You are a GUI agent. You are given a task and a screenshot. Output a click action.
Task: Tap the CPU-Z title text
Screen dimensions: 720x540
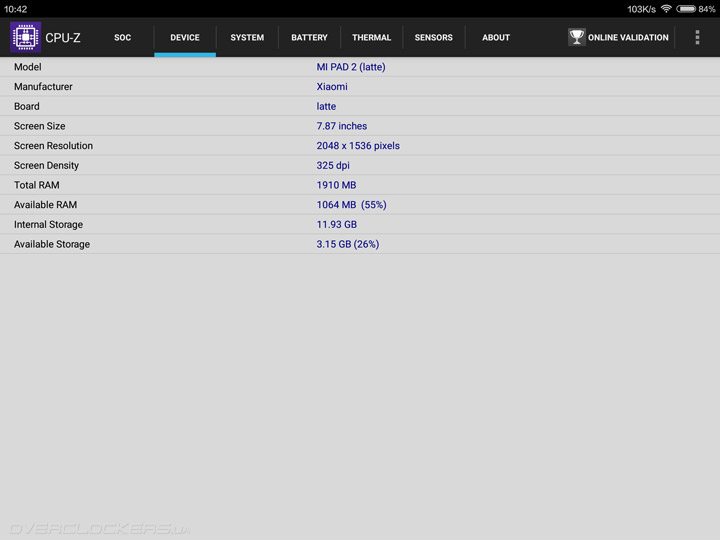[x=63, y=38]
